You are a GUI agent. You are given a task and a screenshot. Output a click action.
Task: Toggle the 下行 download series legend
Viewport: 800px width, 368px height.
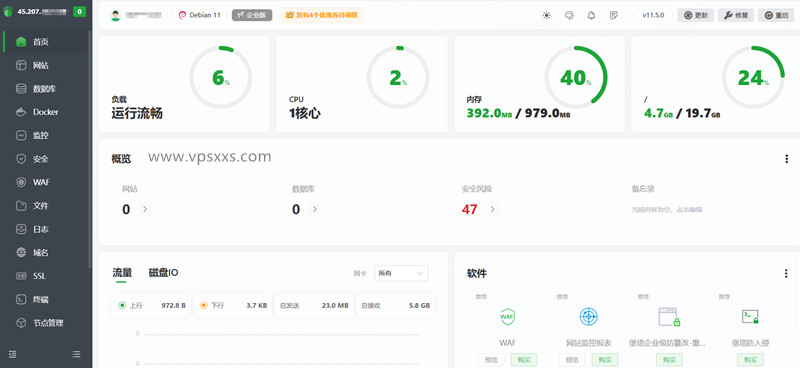pyautogui.click(x=233, y=306)
